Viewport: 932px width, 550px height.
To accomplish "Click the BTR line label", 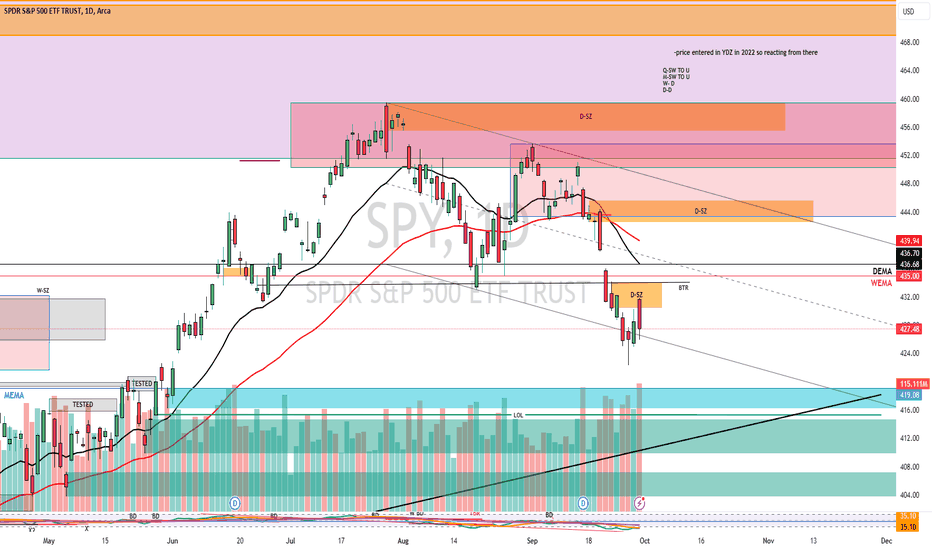I will pyautogui.click(x=684, y=288).
